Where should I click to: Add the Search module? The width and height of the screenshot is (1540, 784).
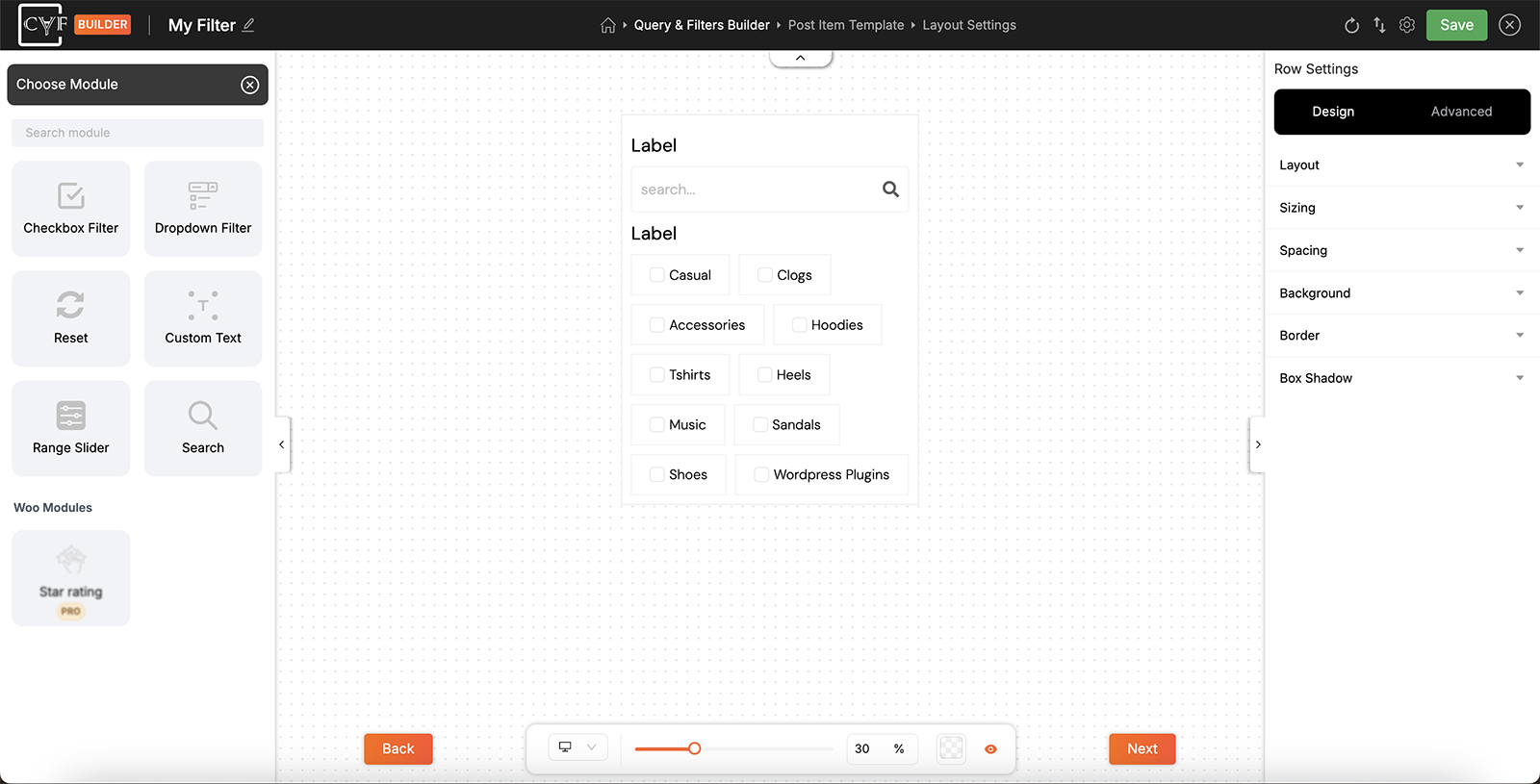pyautogui.click(x=203, y=428)
